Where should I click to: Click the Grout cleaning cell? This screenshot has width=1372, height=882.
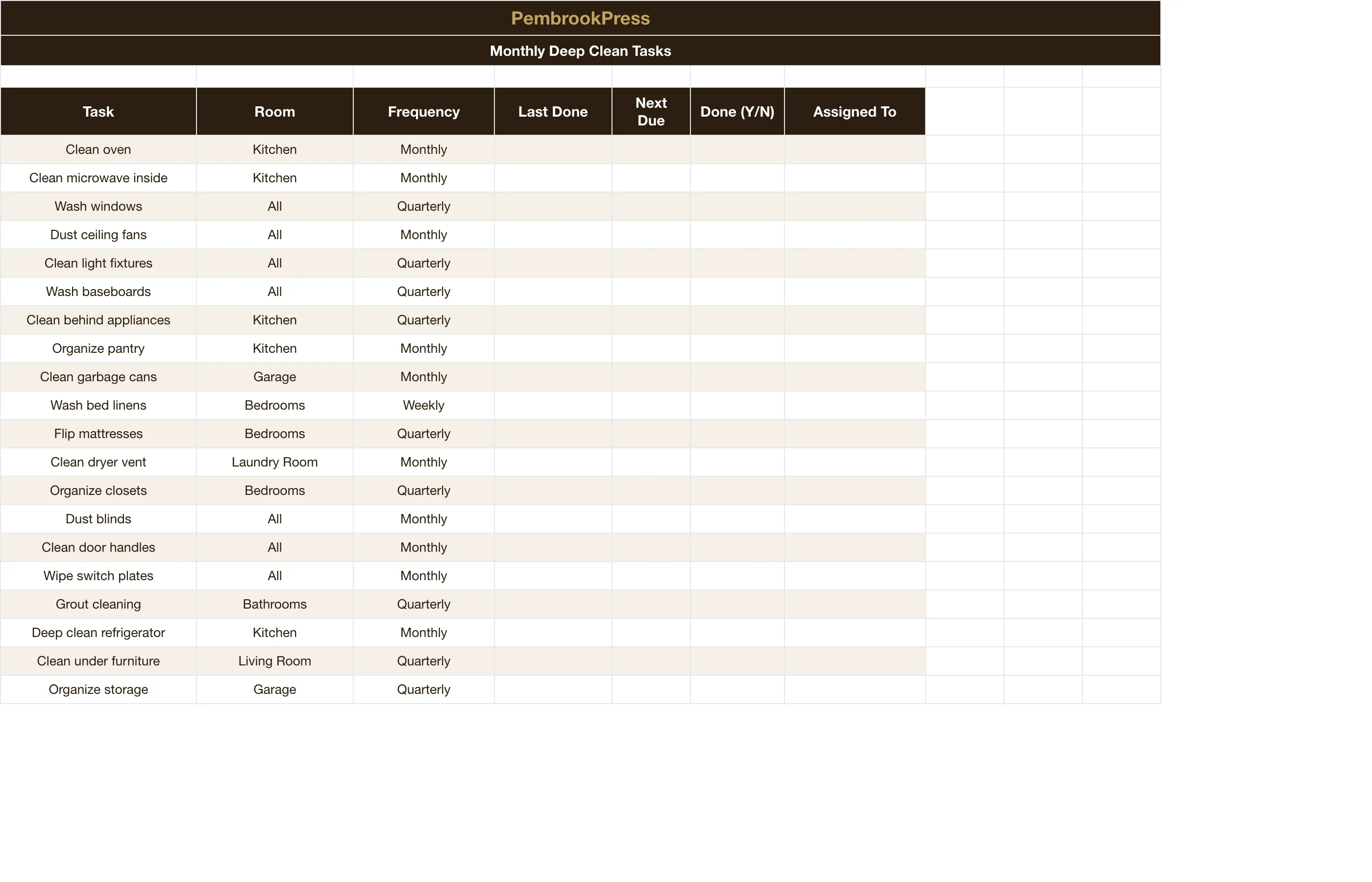[x=98, y=604]
